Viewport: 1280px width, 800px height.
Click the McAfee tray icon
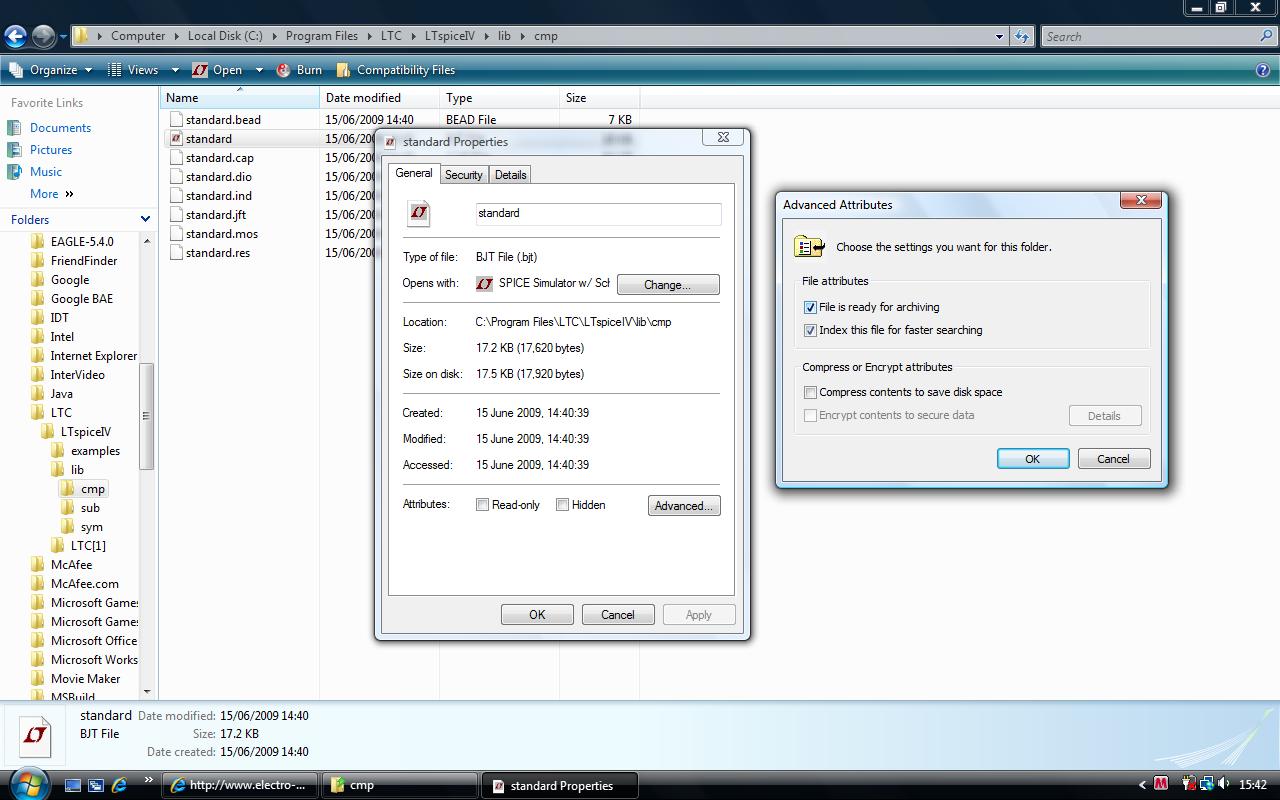(1161, 785)
